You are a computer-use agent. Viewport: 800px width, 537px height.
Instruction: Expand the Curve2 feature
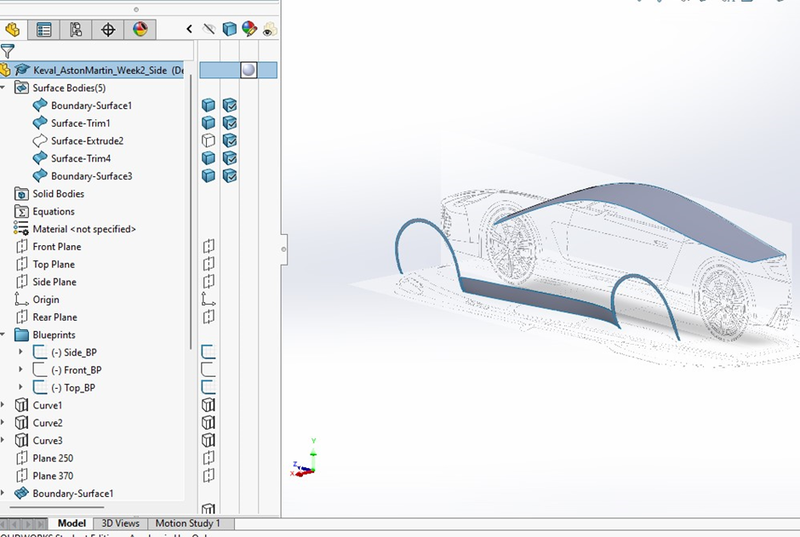pyautogui.click(x=3, y=423)
